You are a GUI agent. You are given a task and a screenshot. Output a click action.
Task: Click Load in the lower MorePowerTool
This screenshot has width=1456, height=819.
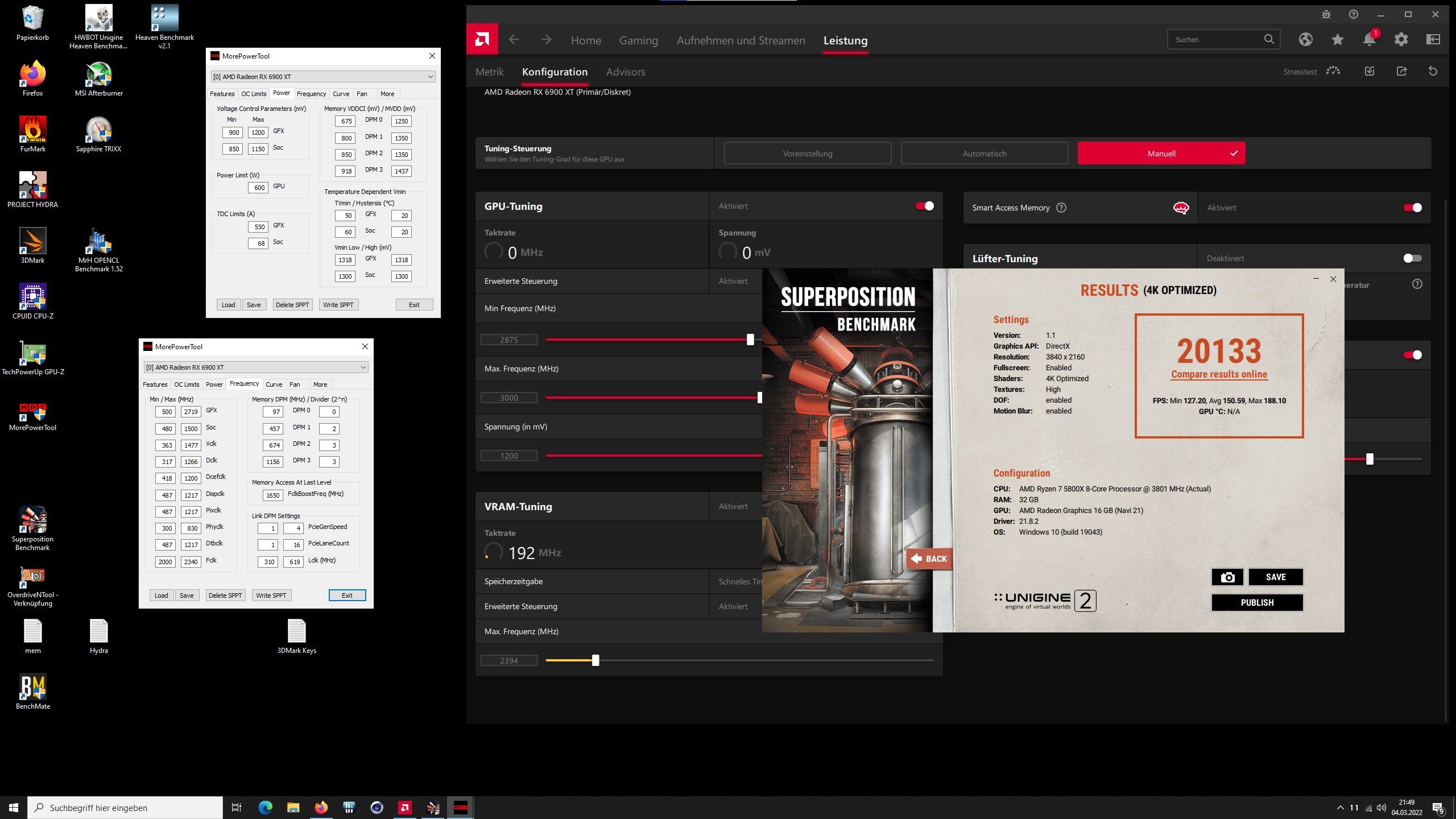tap(162, 595)
